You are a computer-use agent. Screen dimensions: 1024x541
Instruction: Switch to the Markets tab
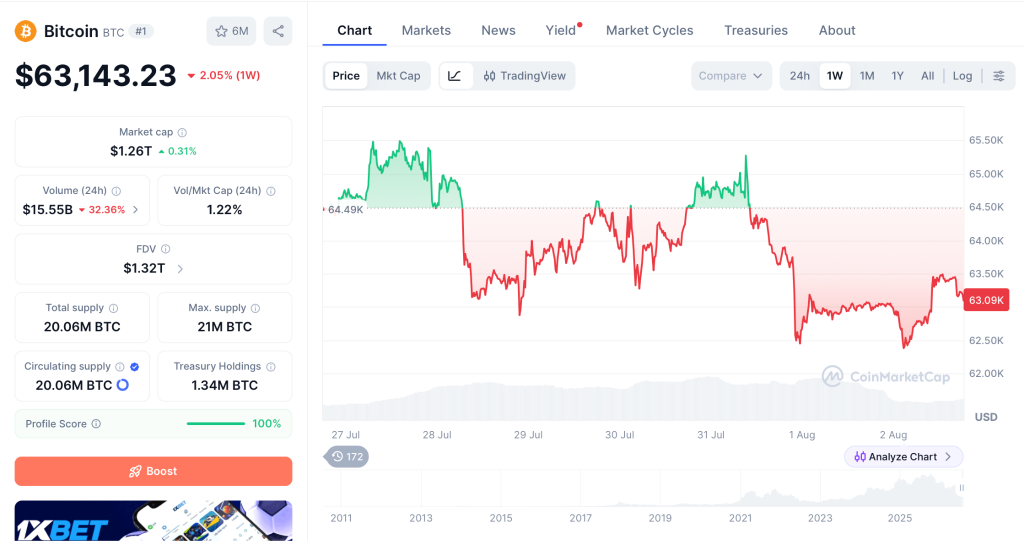(426, 31)
